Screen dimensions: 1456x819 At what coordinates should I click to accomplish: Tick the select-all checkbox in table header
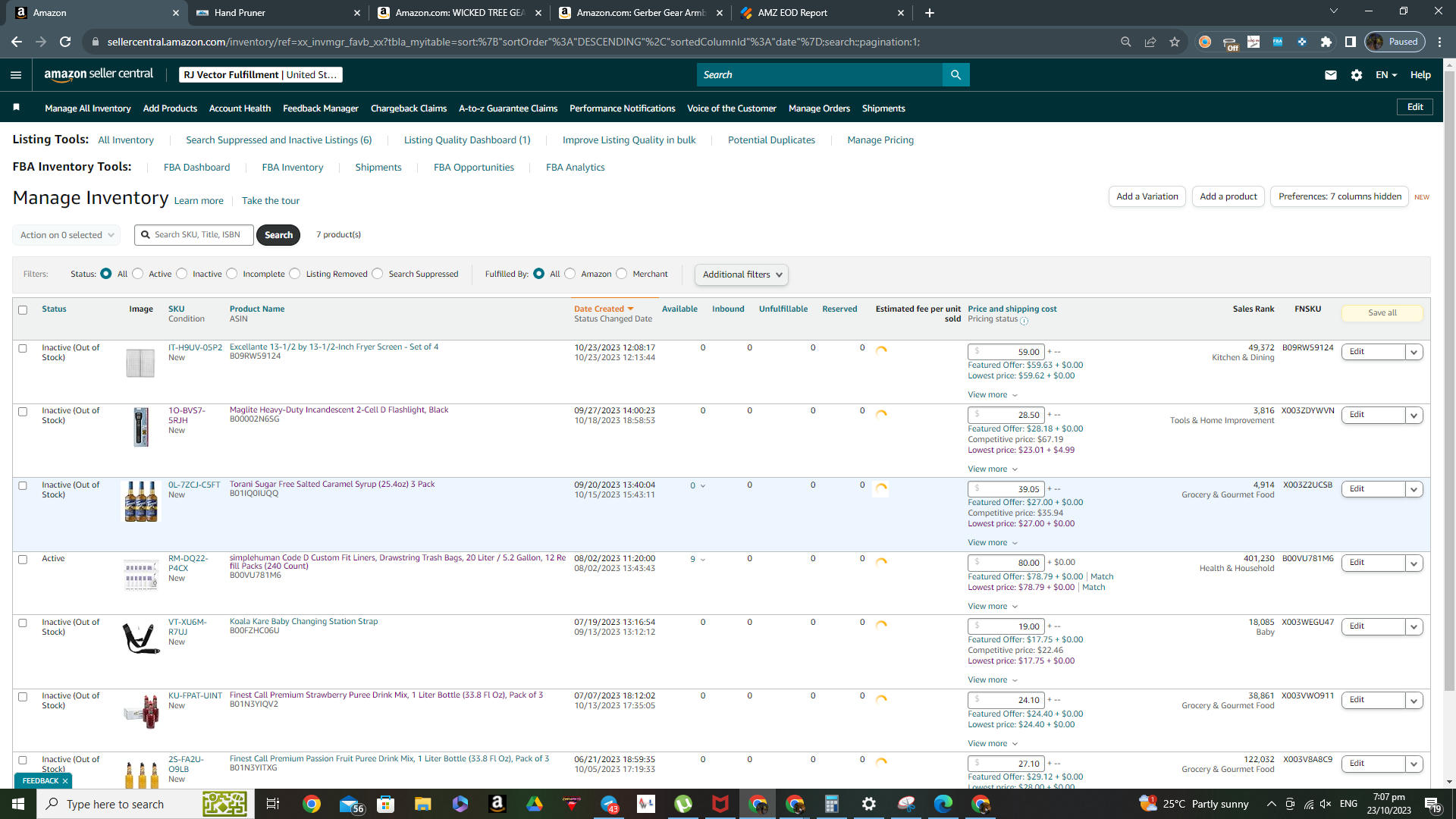[23, 310]
